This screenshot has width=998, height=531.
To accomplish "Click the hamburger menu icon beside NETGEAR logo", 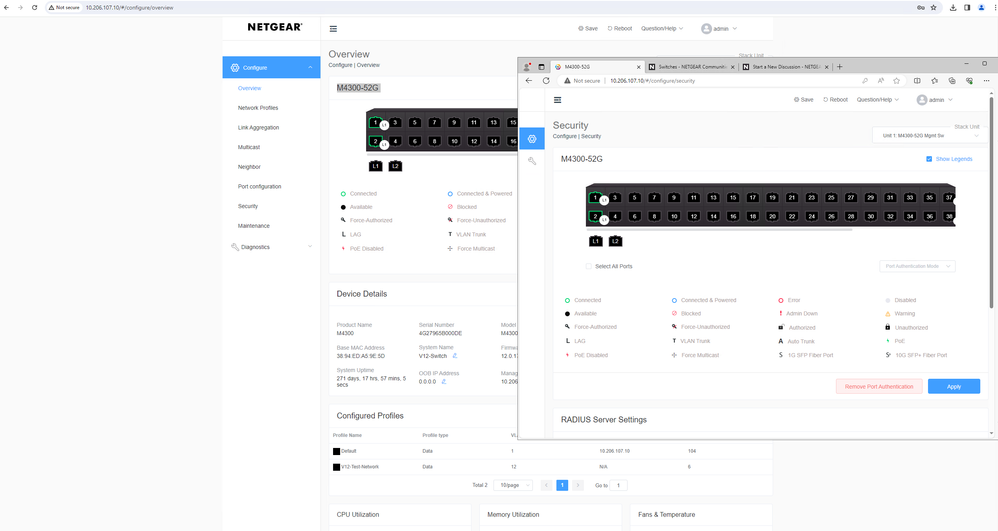I will click(x=333, y=29).
